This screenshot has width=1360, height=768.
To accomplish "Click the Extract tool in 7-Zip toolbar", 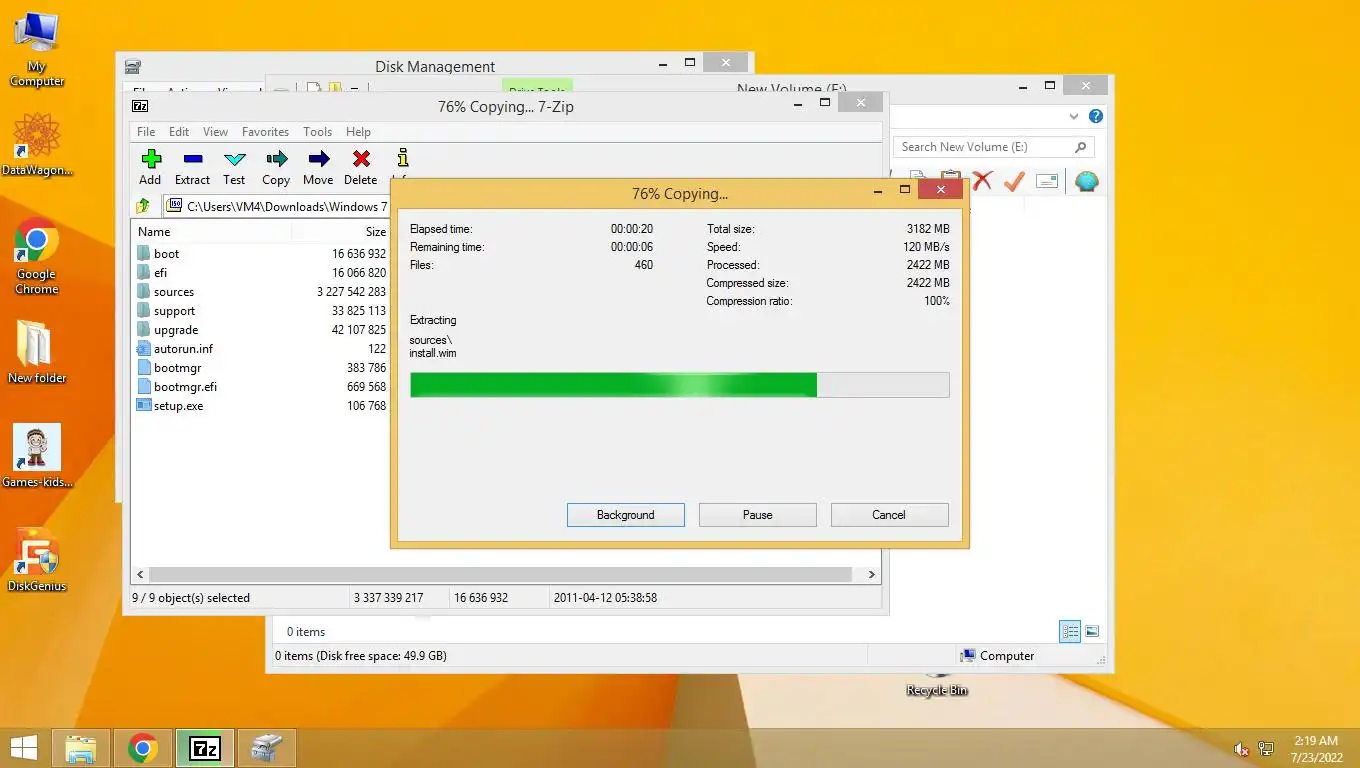I will (192, 167).
